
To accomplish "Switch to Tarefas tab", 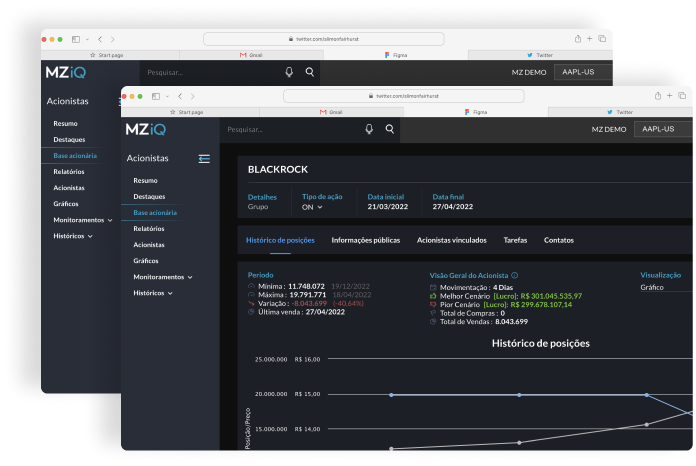I will click(515, 240).
